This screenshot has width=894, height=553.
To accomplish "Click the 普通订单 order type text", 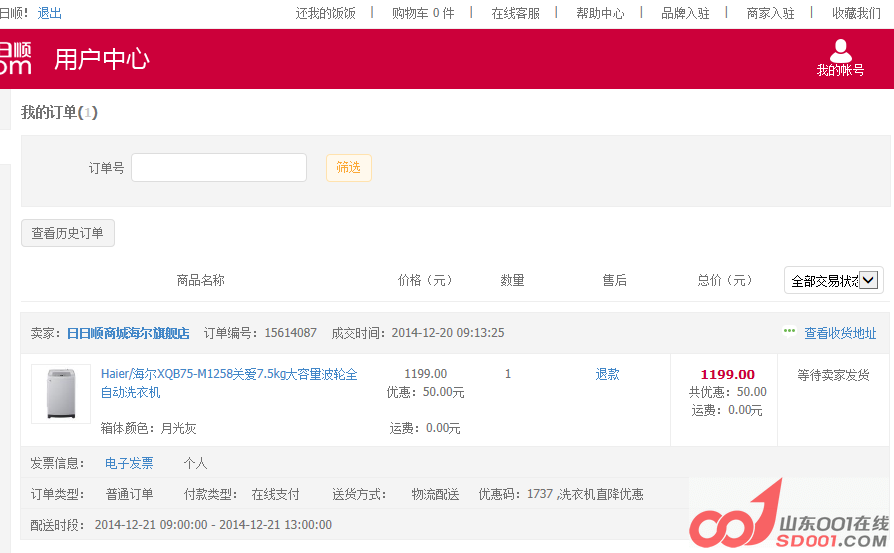I will [129, 494].
